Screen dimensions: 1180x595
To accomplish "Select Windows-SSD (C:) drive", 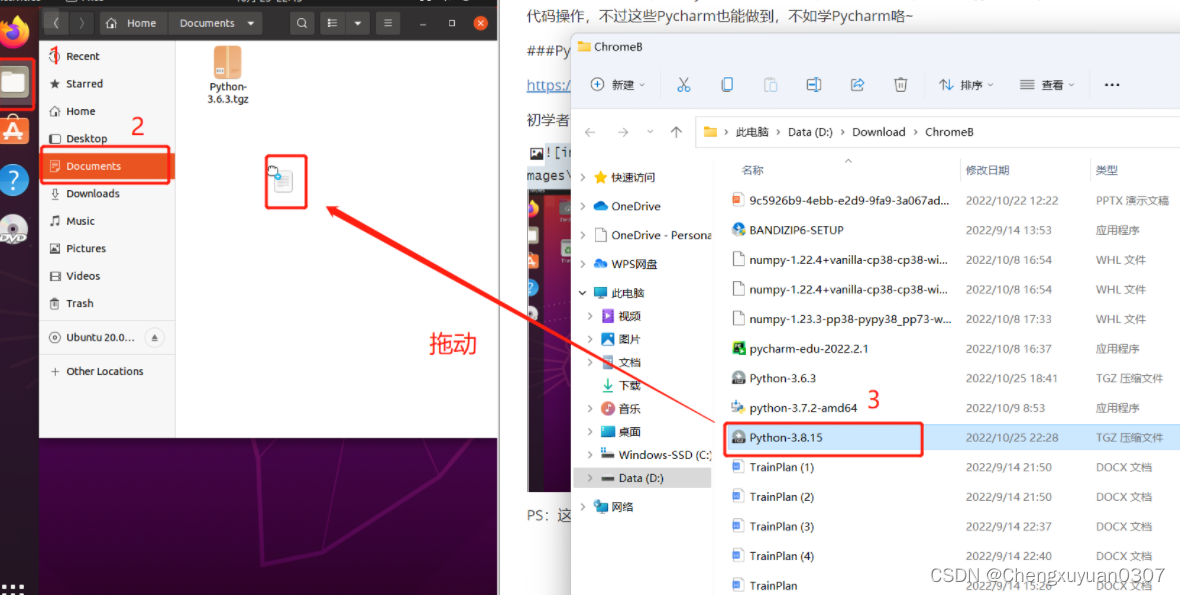I will 665,455.
